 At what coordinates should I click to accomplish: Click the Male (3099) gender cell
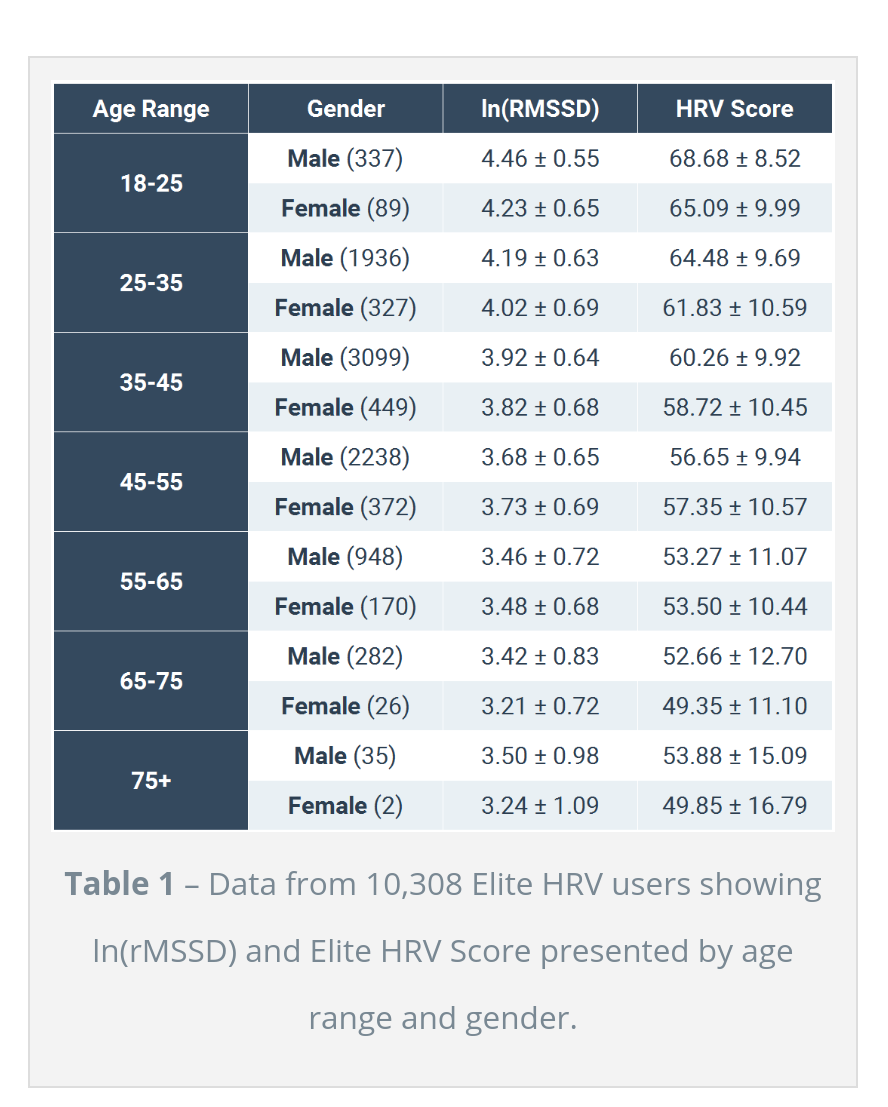tap(345, 358)
